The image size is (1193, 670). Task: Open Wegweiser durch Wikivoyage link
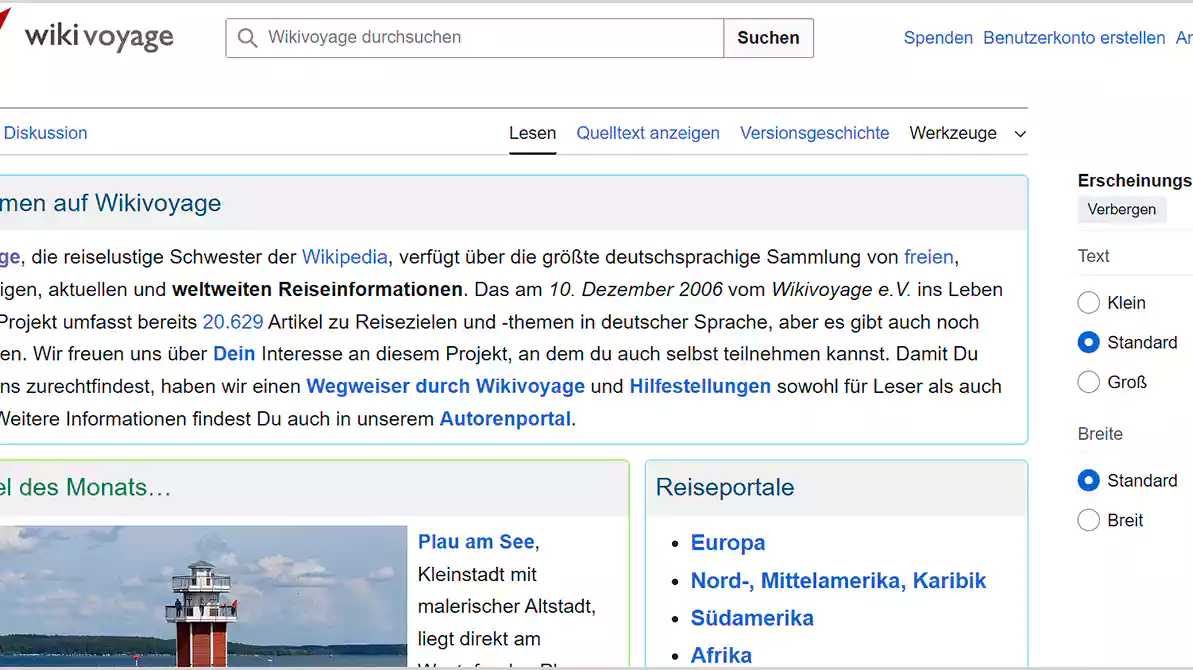pyautogui.click(x=446, y=386)
